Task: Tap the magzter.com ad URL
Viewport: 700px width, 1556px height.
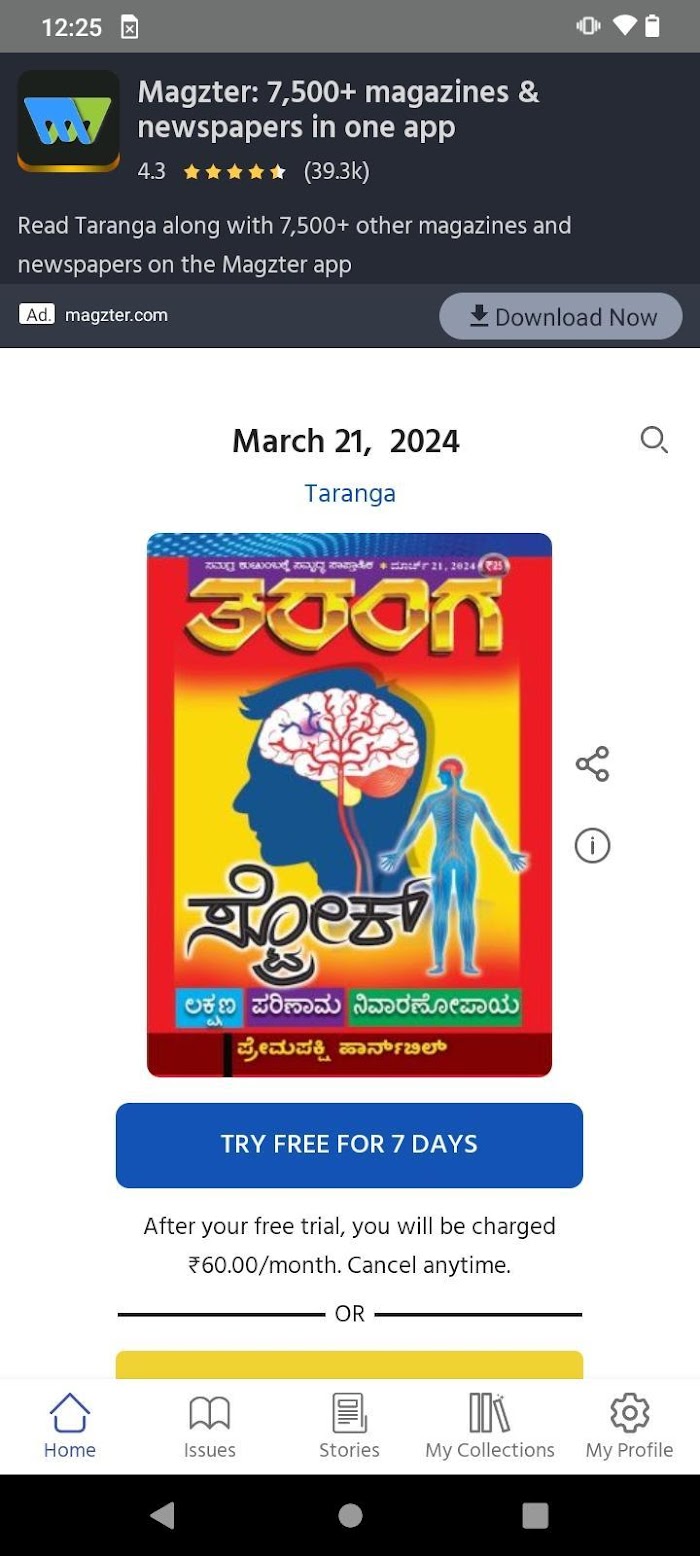Action: [116, 315]
